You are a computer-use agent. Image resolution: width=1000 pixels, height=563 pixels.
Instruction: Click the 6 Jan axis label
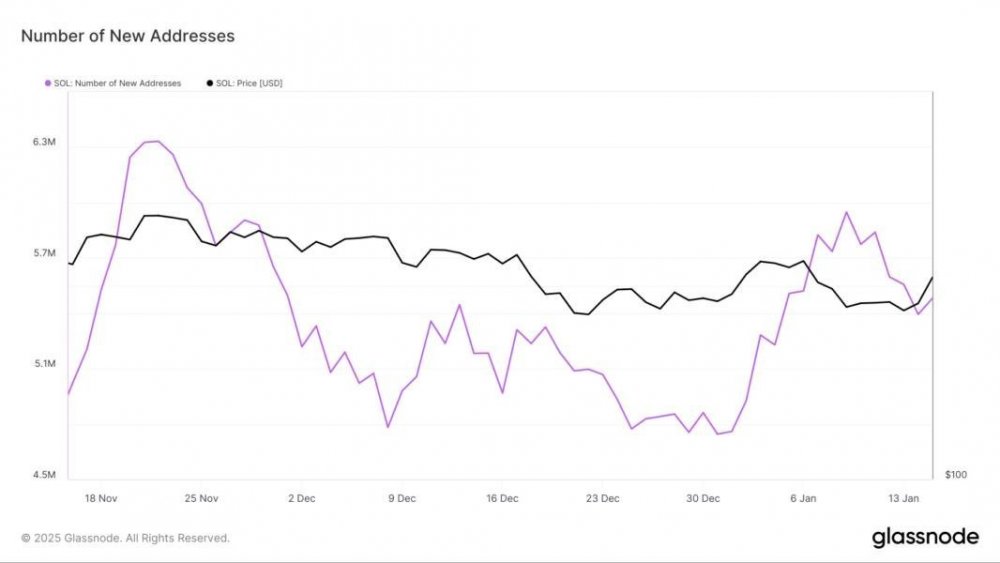click(804, 497)
